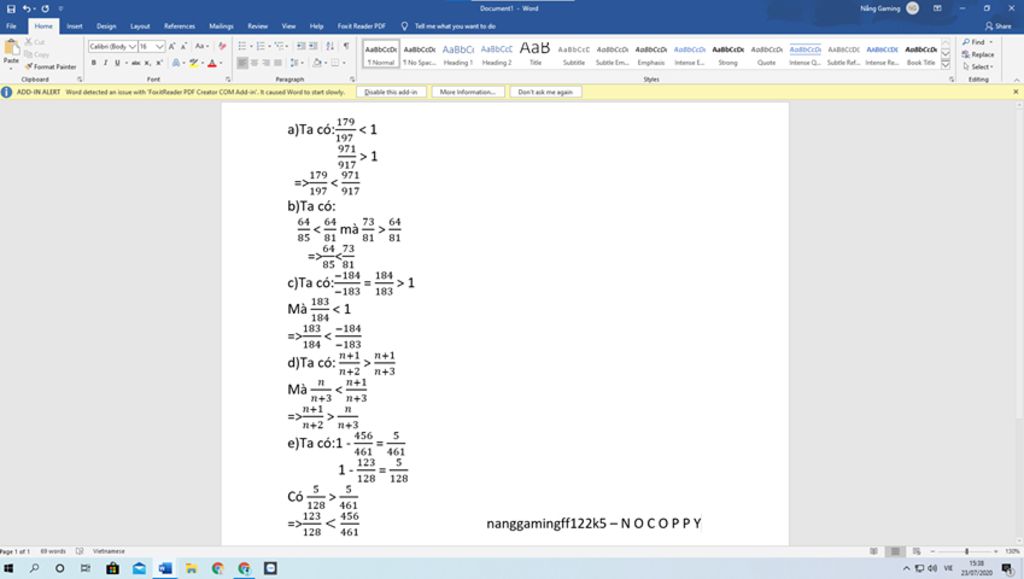
Task: Click Replace in the Editing group
Action: (978, 54)
